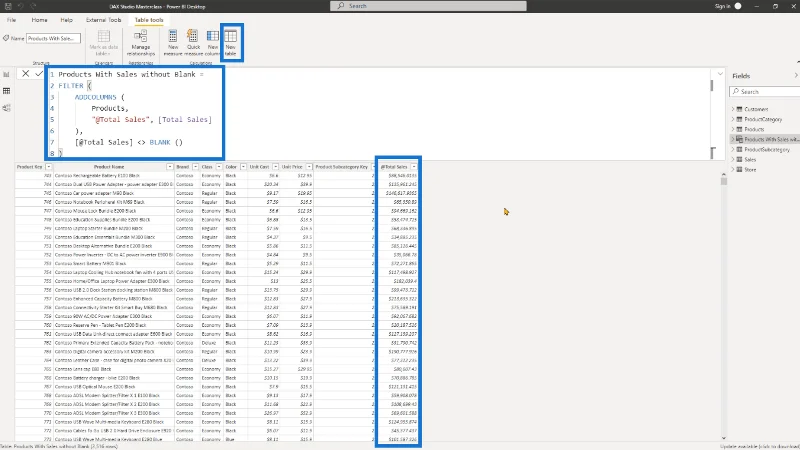
Task: Click the Product Subcategory Key column header
Action: coord(341,167)
